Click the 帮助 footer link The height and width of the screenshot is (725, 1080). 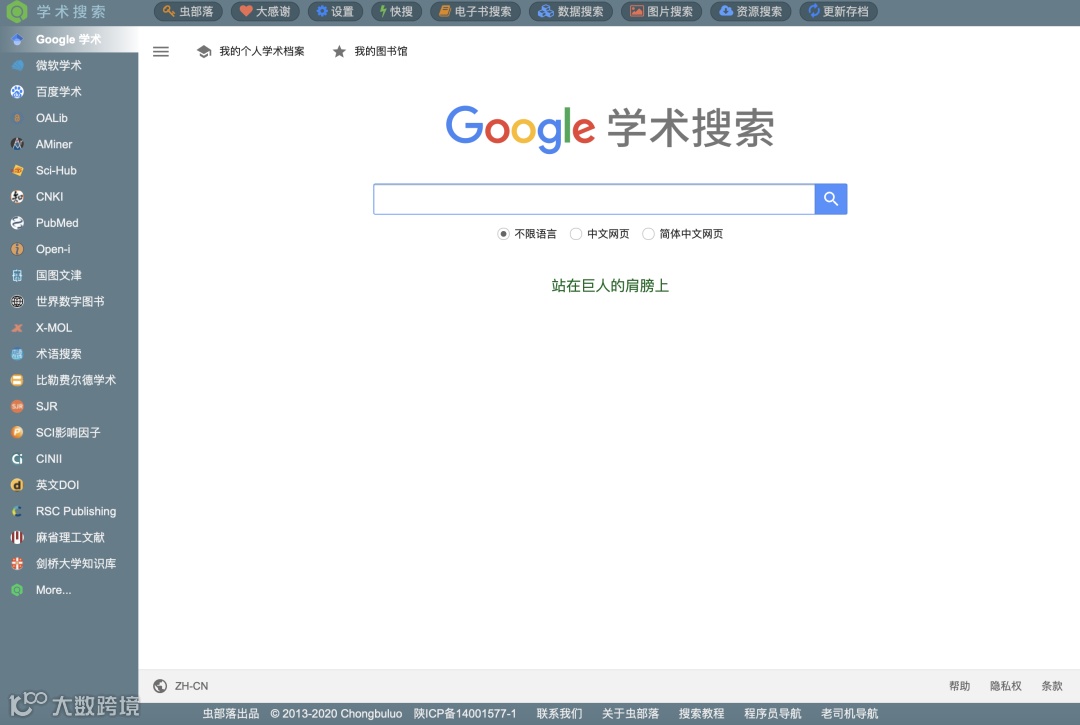tap(959, 686)
